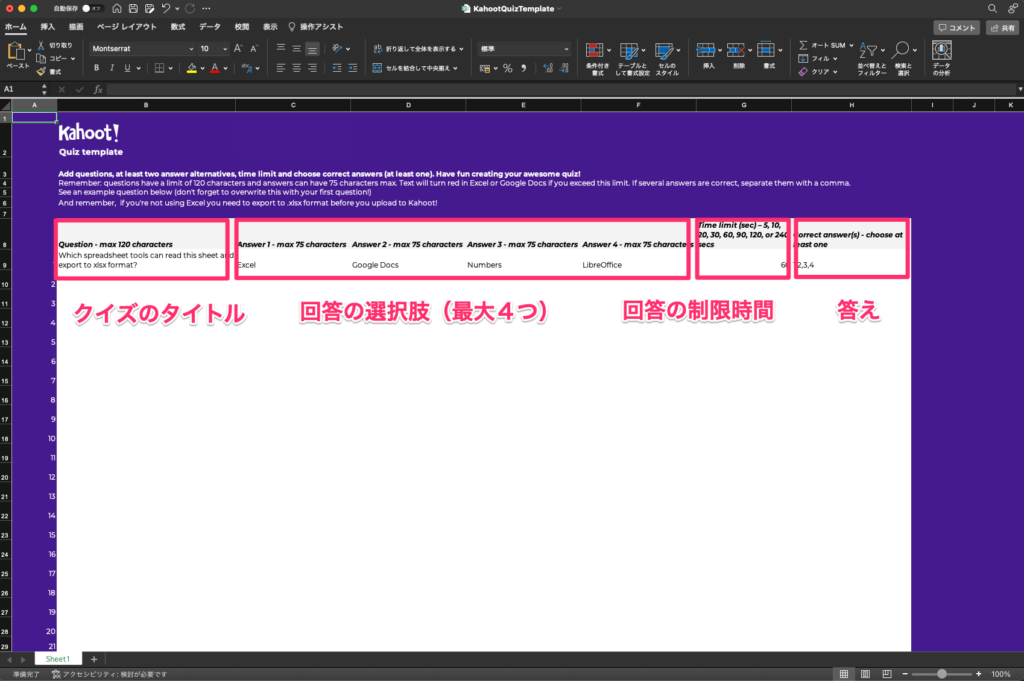Expand the セルを結合して中央揃え merge dropdown
The width and height of the screenshot is (1024, 681).
pos(455,68)
